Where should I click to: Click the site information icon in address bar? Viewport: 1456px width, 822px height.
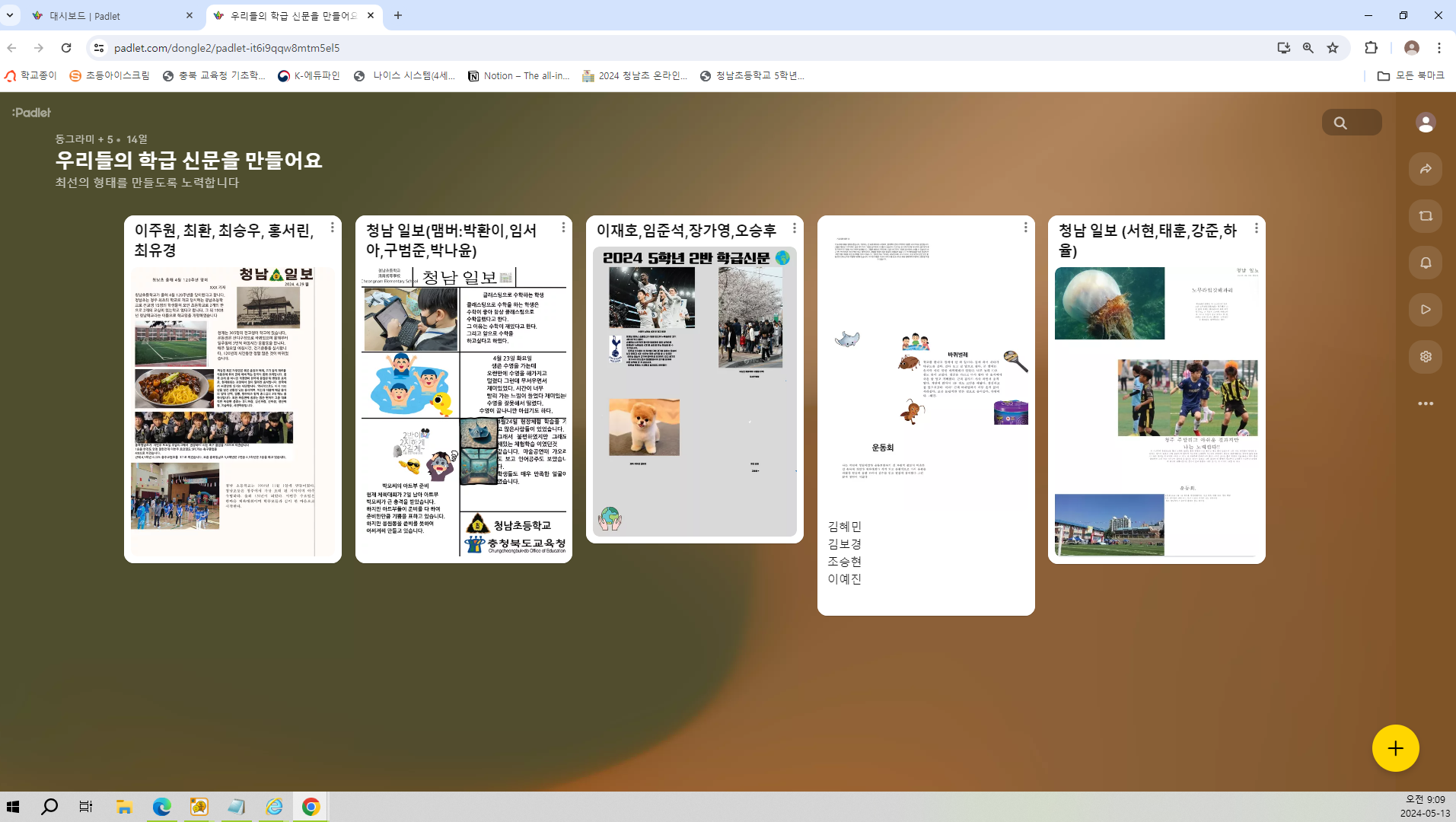[x=99, y=48]
